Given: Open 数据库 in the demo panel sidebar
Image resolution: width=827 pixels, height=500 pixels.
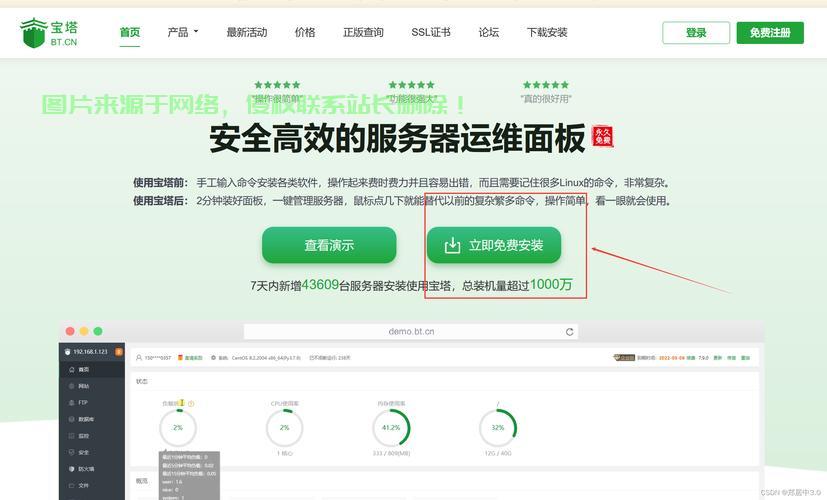Looking at the screenshot, I should tap(92, 419).
